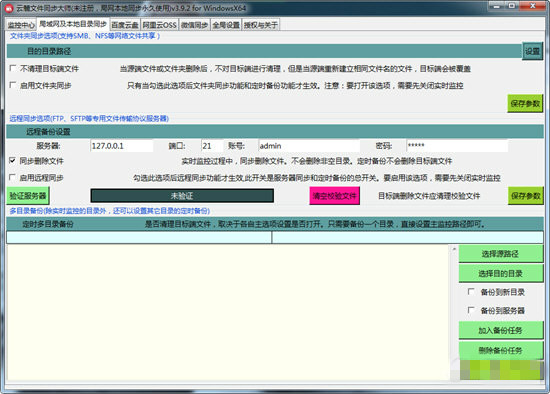The height and width of the screenshot is (394, 550).
Task: Select the 局域网及本地目录同步 tab
Action: tap(73, 24)
